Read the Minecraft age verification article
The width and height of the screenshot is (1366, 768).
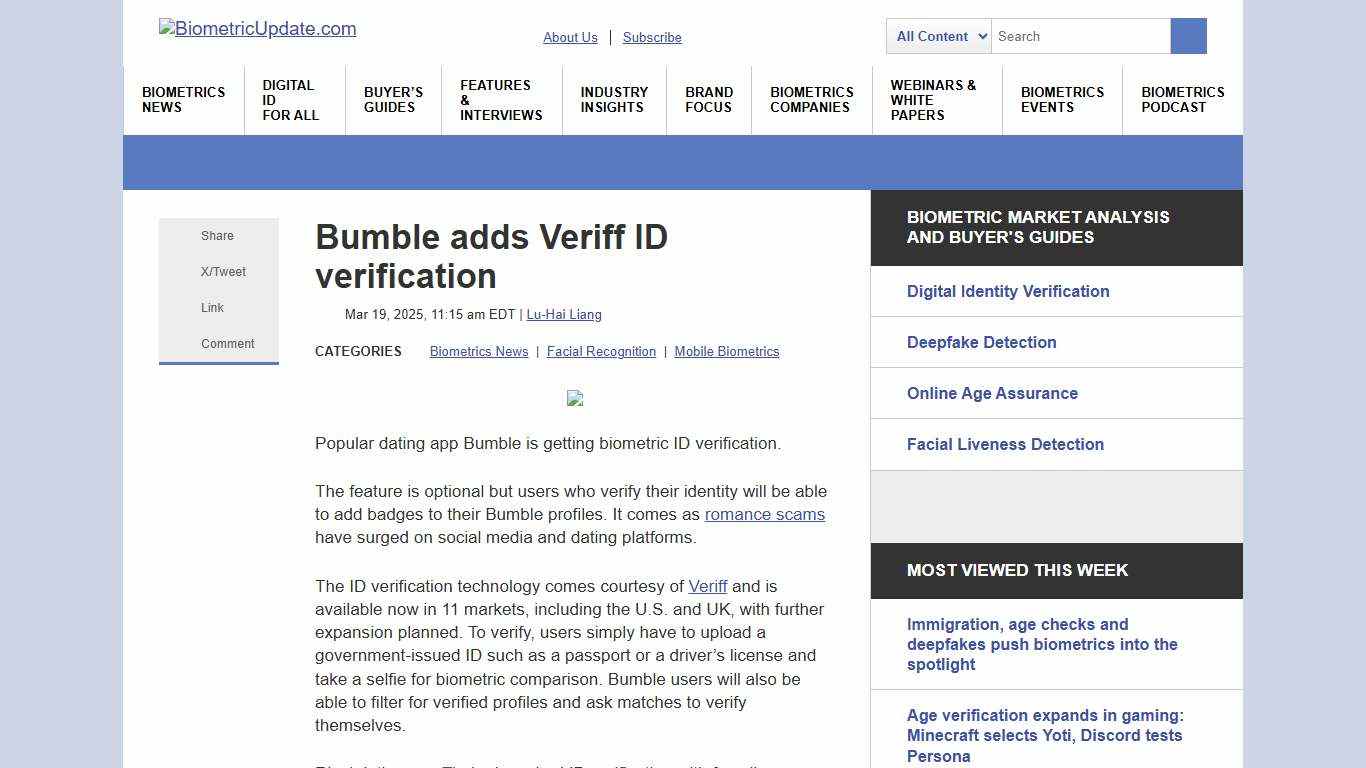[1044, 735]
